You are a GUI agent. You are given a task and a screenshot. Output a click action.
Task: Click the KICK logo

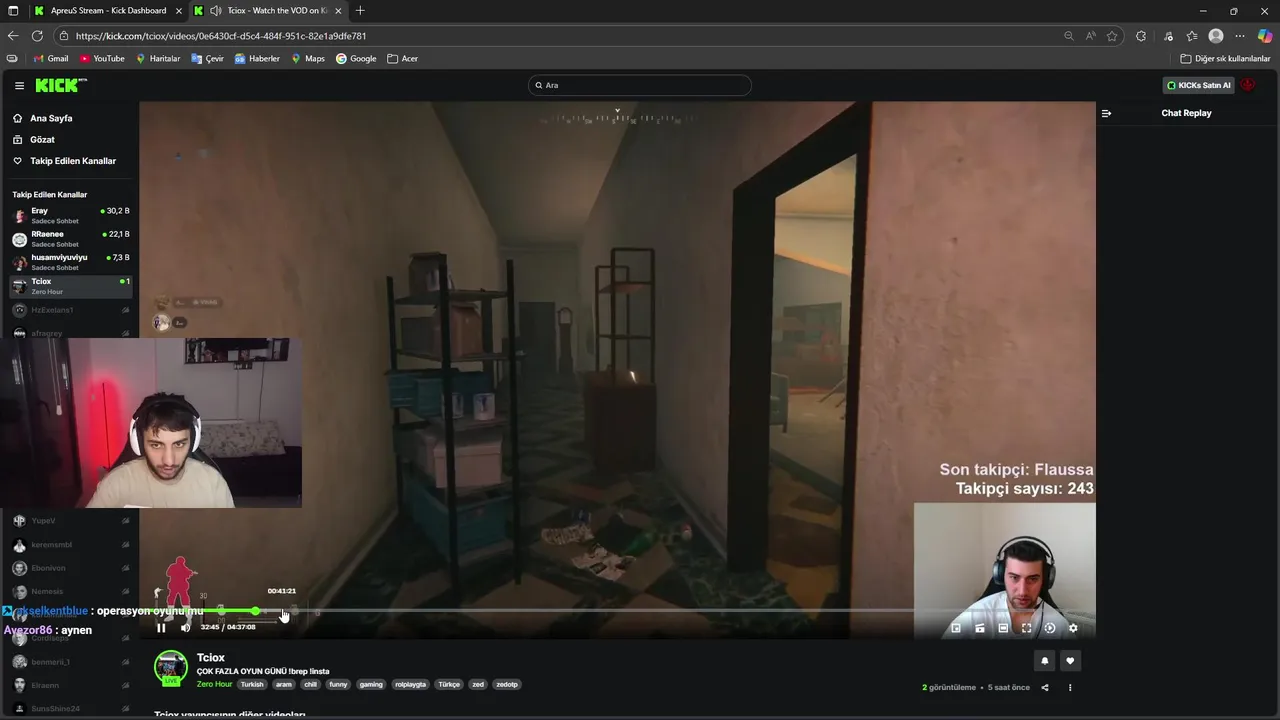tap(60, 86)
